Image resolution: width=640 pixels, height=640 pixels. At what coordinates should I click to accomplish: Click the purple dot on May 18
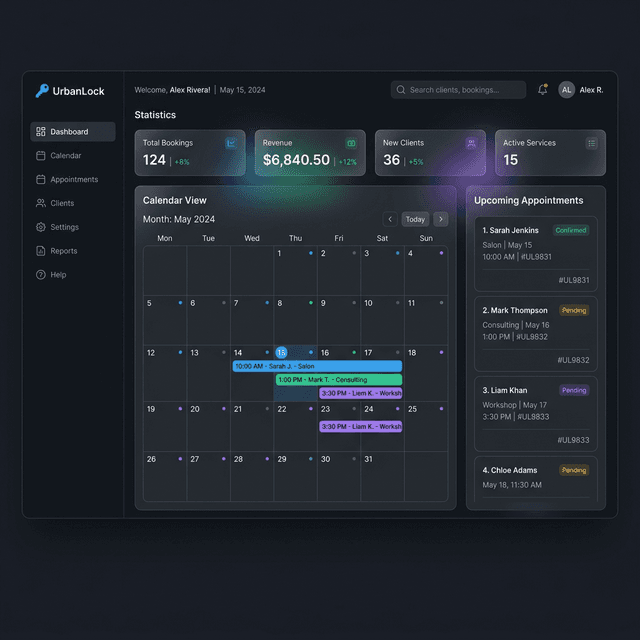coord(441,352)
